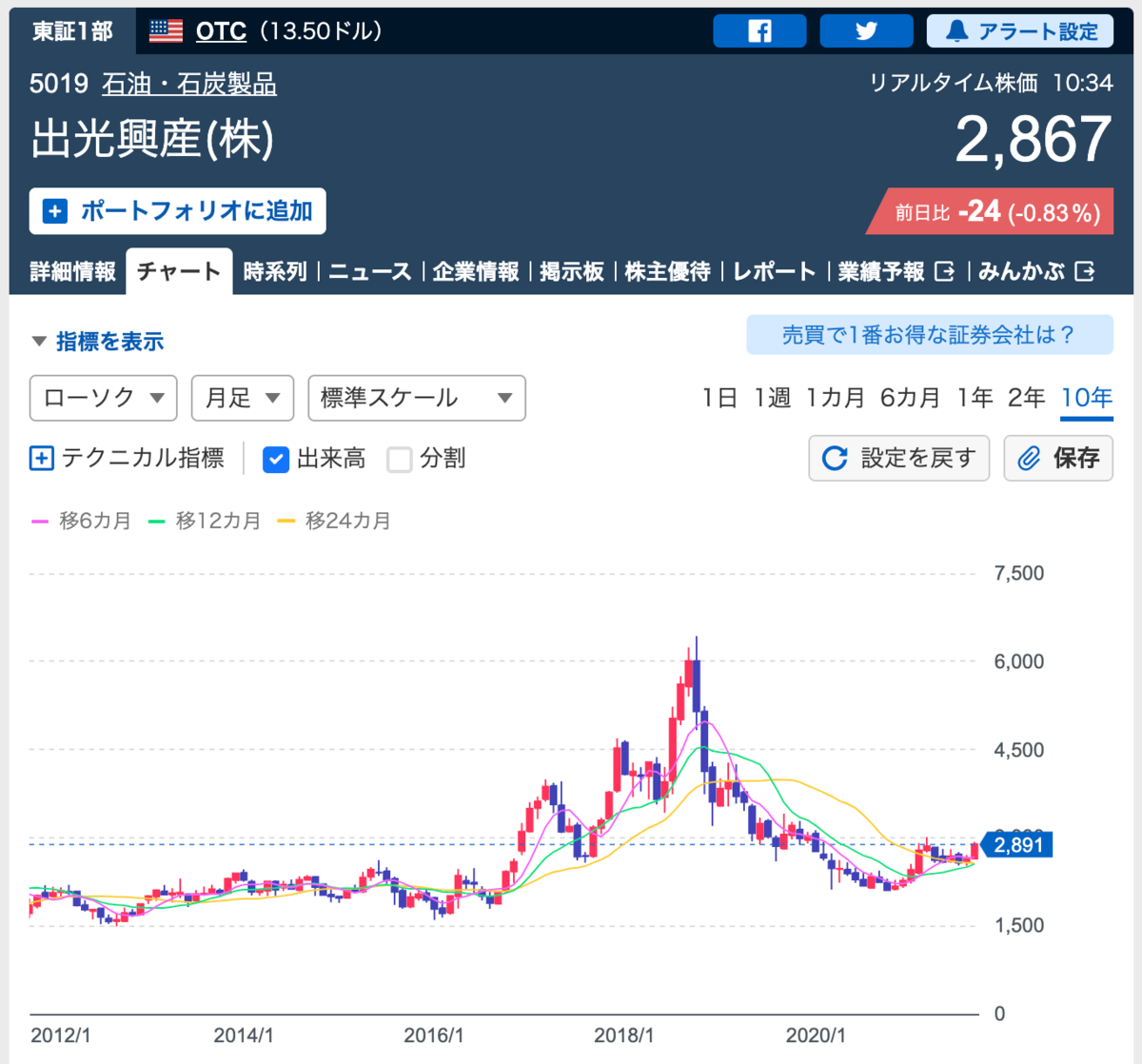The width and height of the screenshot is (1142, 1064).
Task: Click 前日比 -24 change badge
Action: pos(990,211)
